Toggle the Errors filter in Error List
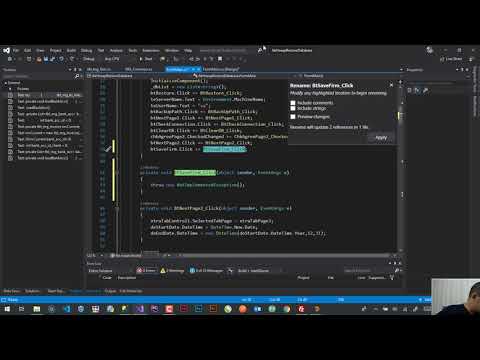The height and width of the screenshot is (360, 480). [146, 271]
